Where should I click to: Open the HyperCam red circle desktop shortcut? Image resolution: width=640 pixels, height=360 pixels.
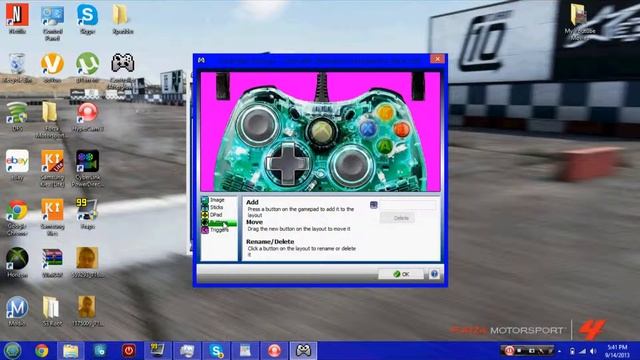click(87, 117)
